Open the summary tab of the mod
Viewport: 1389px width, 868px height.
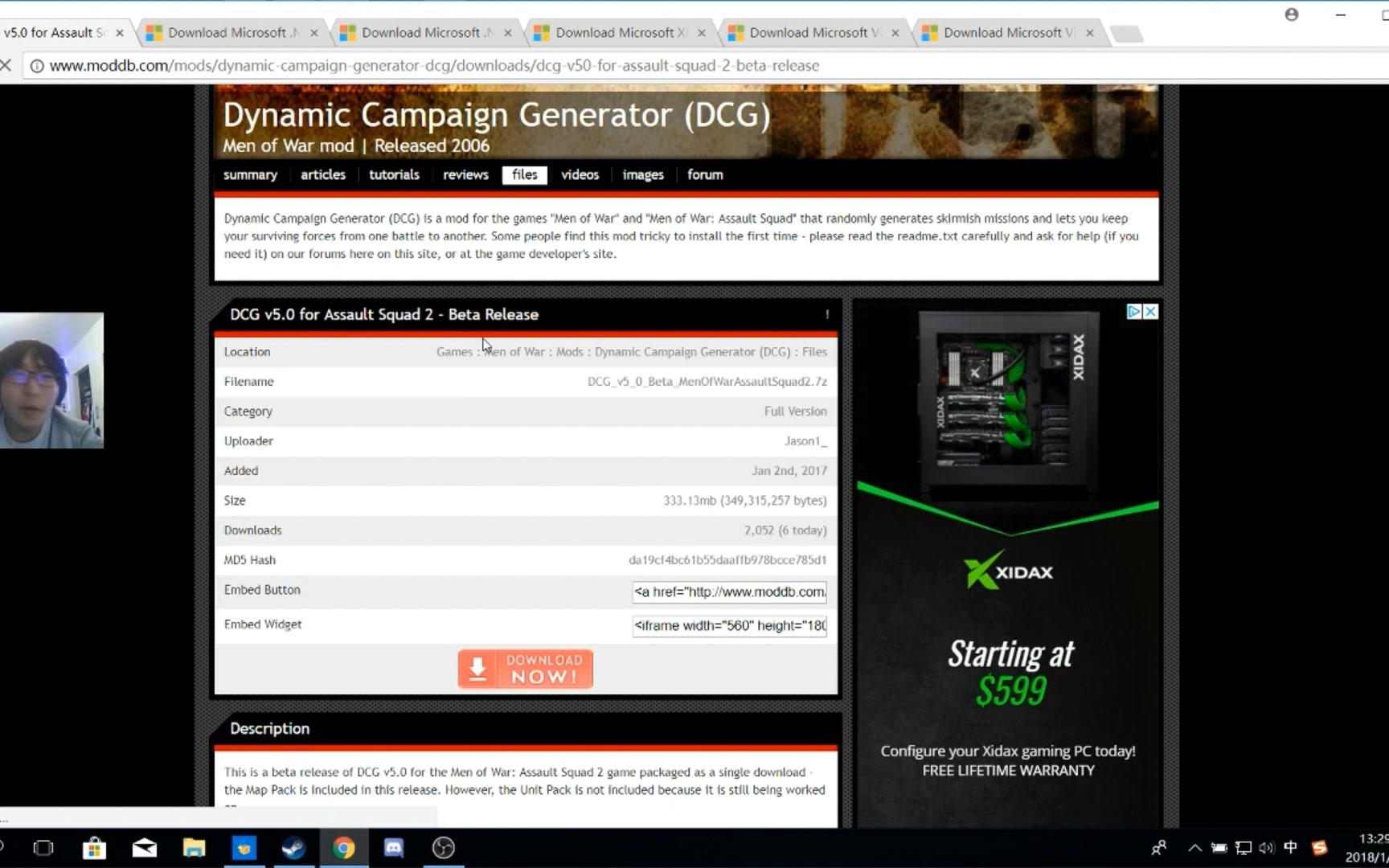(x=250, y=175)
